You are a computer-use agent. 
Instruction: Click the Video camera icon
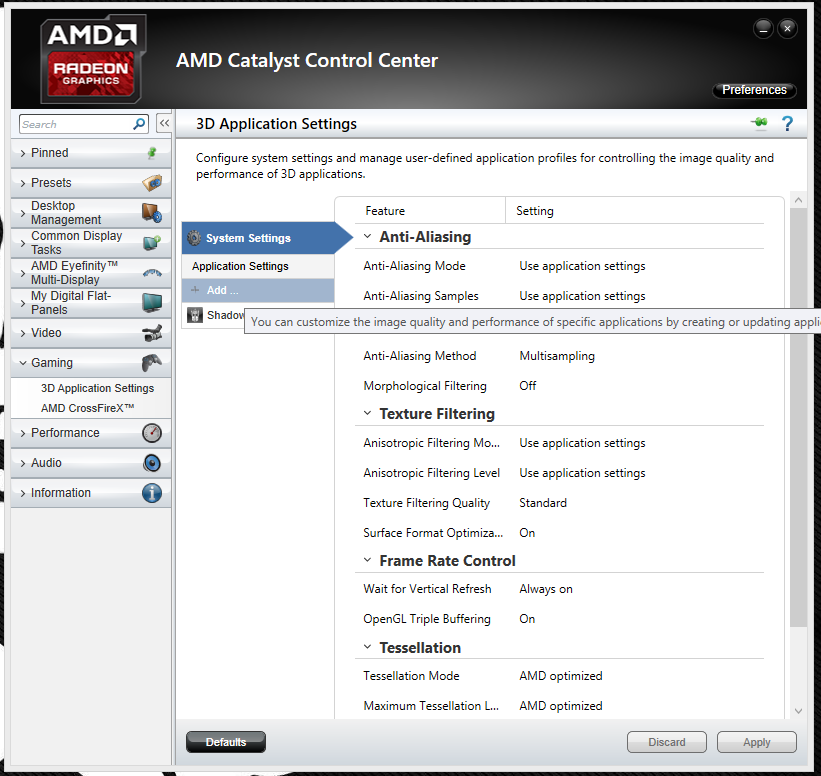point(152,333)
